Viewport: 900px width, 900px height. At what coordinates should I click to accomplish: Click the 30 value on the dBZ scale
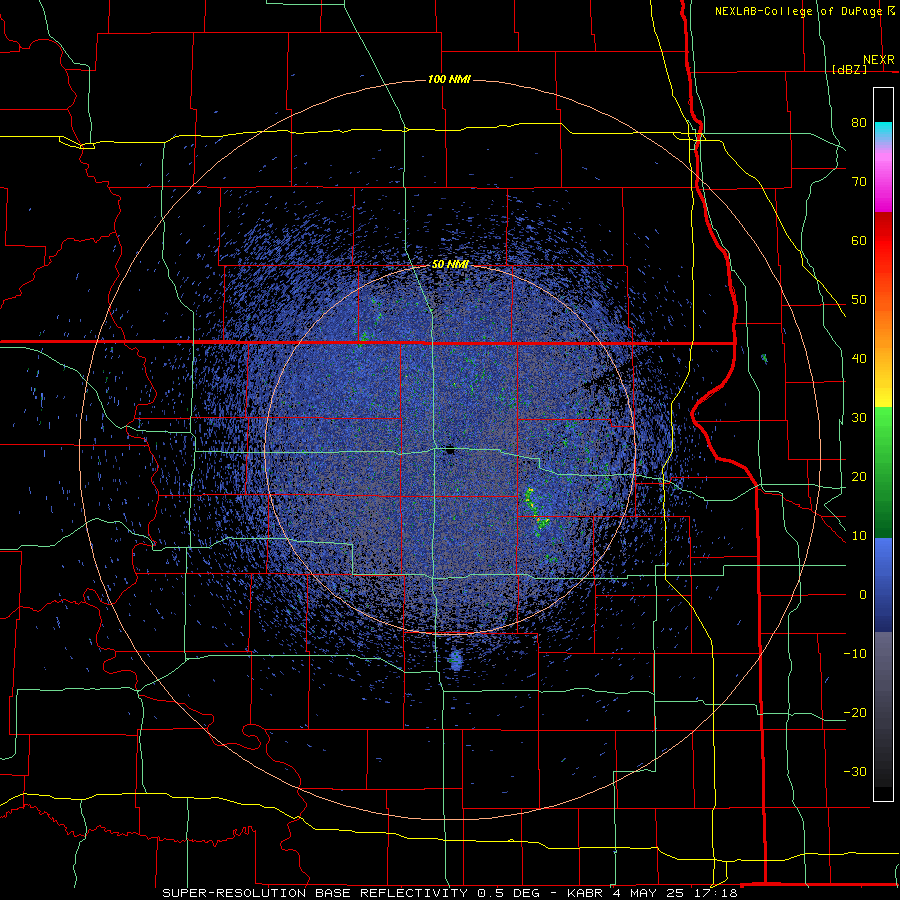point(859,418)
